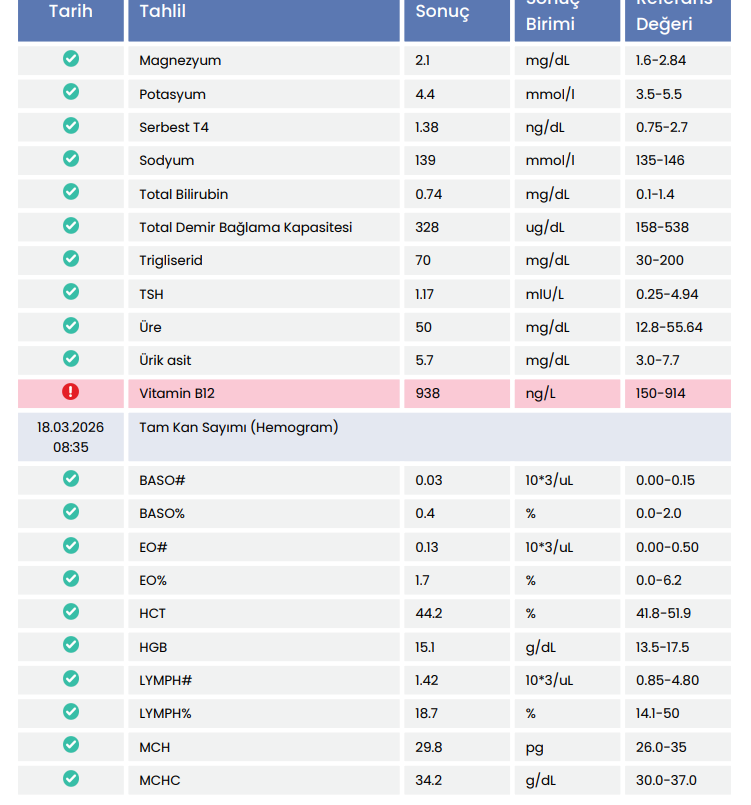Click the green status icon for LYMPH%

pos(71,711)
